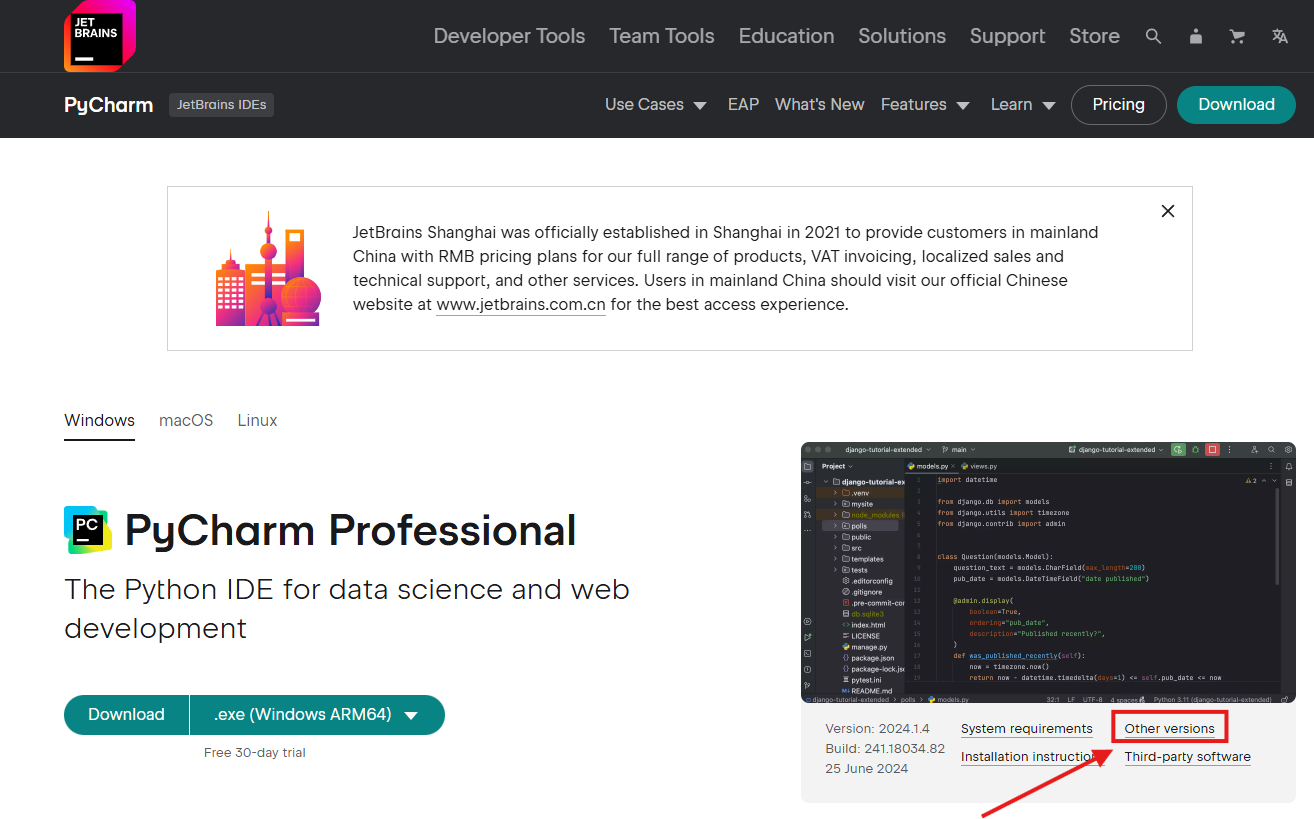Open Other versions link

tap(1169, 729)
